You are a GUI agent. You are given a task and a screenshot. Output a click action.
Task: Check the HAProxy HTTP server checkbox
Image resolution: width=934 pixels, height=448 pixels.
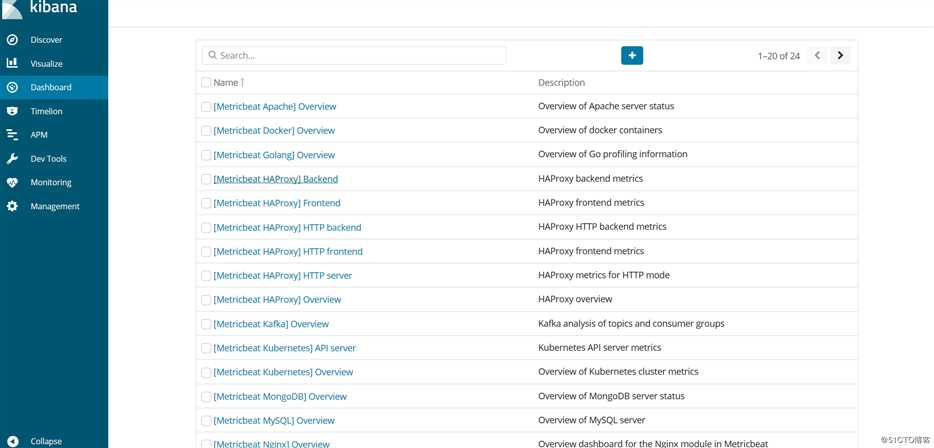click(206, 276)
